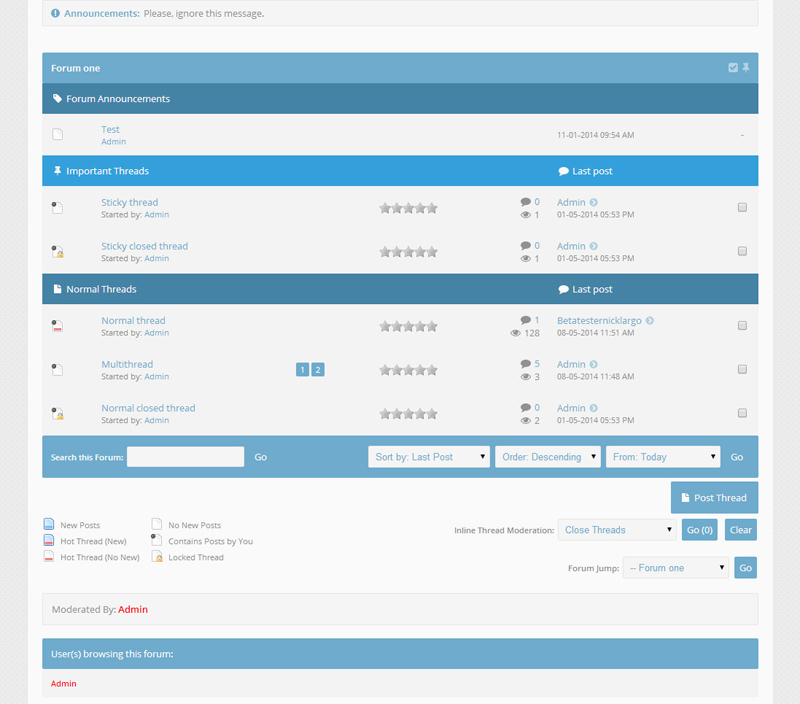Click the last-post arrow icon in Multithread row
The width and height of the screenshot is (800, 704).
click(x=594, y=365)
